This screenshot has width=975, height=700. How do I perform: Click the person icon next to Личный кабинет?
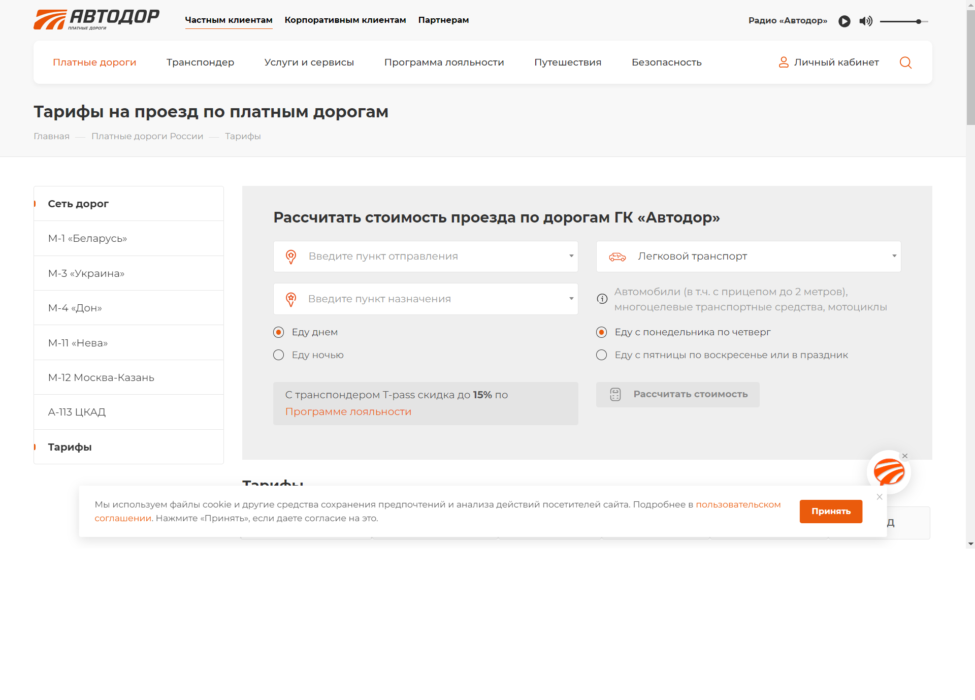[783, 62]
